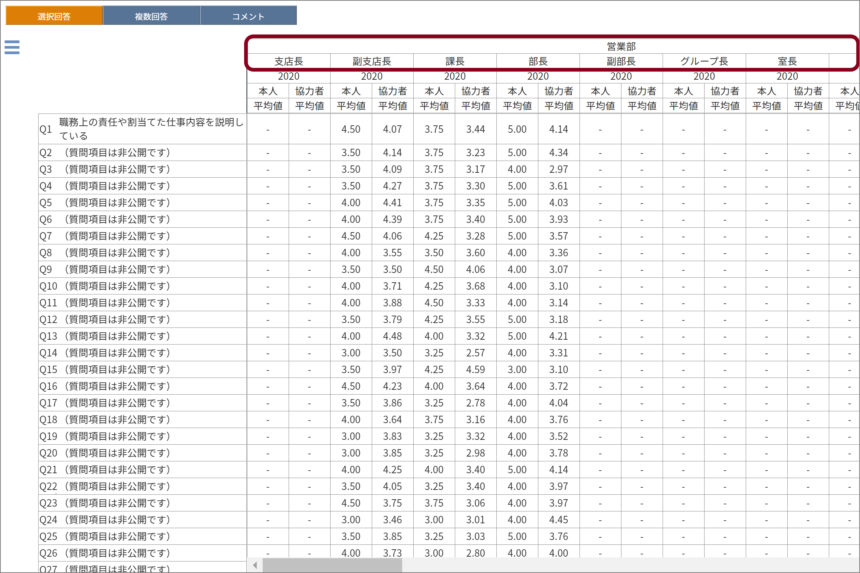Click the グループ長 column header

pos(704,61)
